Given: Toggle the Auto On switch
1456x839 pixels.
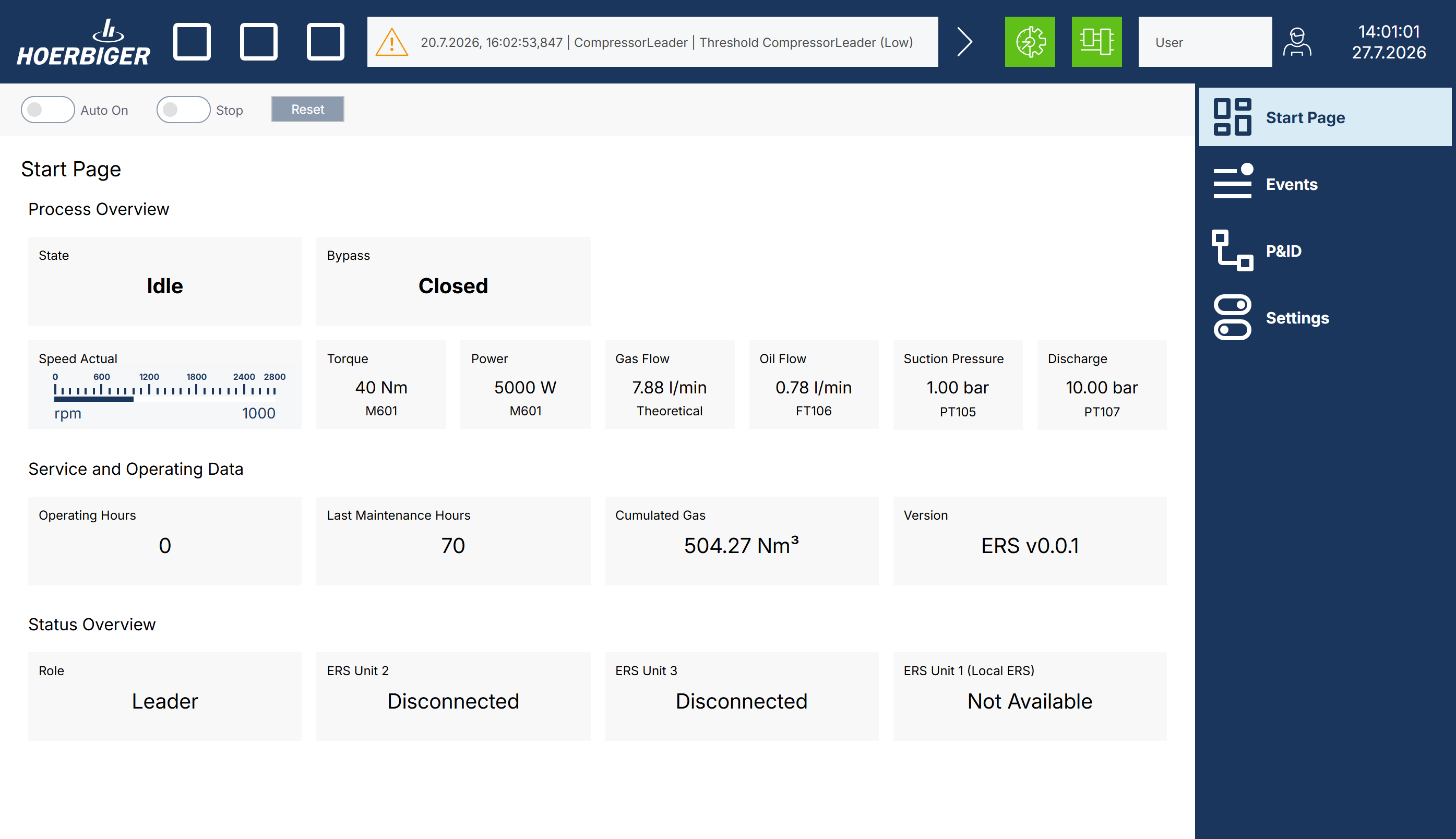Looking at the screenshot, I should click(48, 110).
